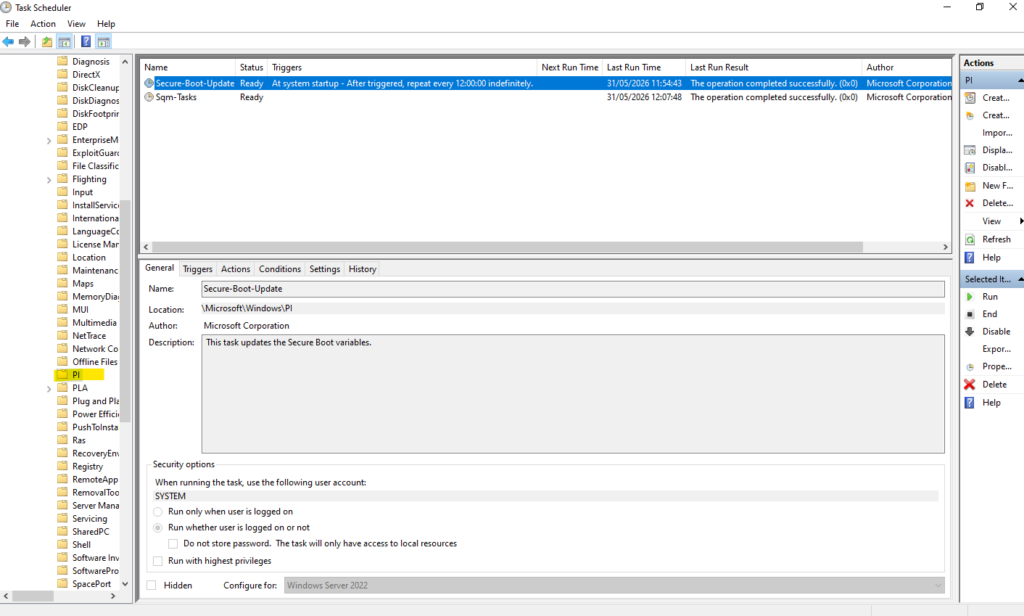Run the selected task with the green arrow

(x=970, y=297)
